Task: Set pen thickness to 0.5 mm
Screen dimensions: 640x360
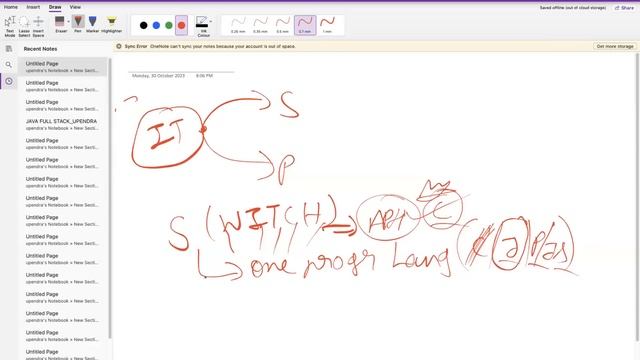Action: [x=282, y=25]
